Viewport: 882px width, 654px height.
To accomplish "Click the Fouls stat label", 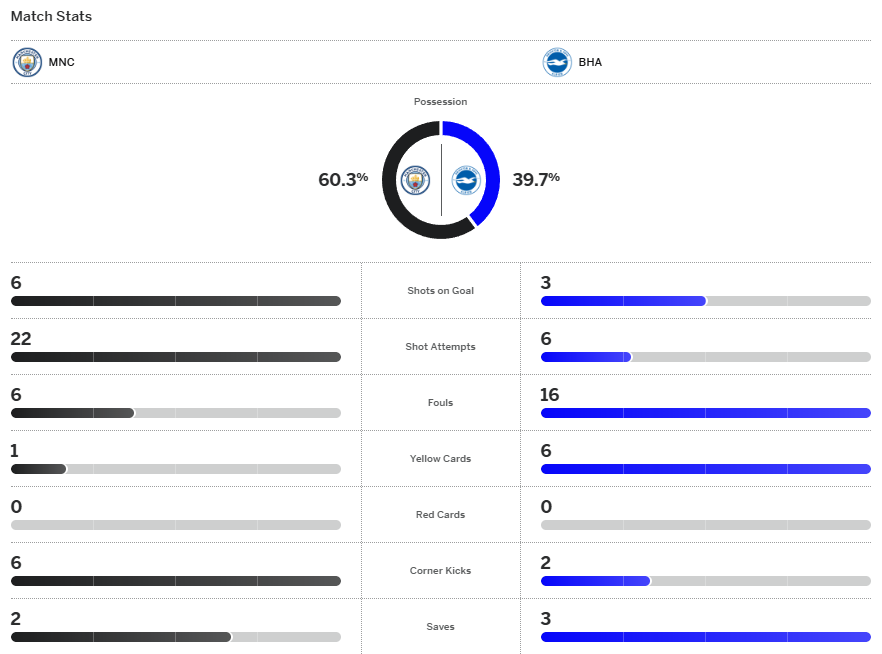I will tap(440, 403).
